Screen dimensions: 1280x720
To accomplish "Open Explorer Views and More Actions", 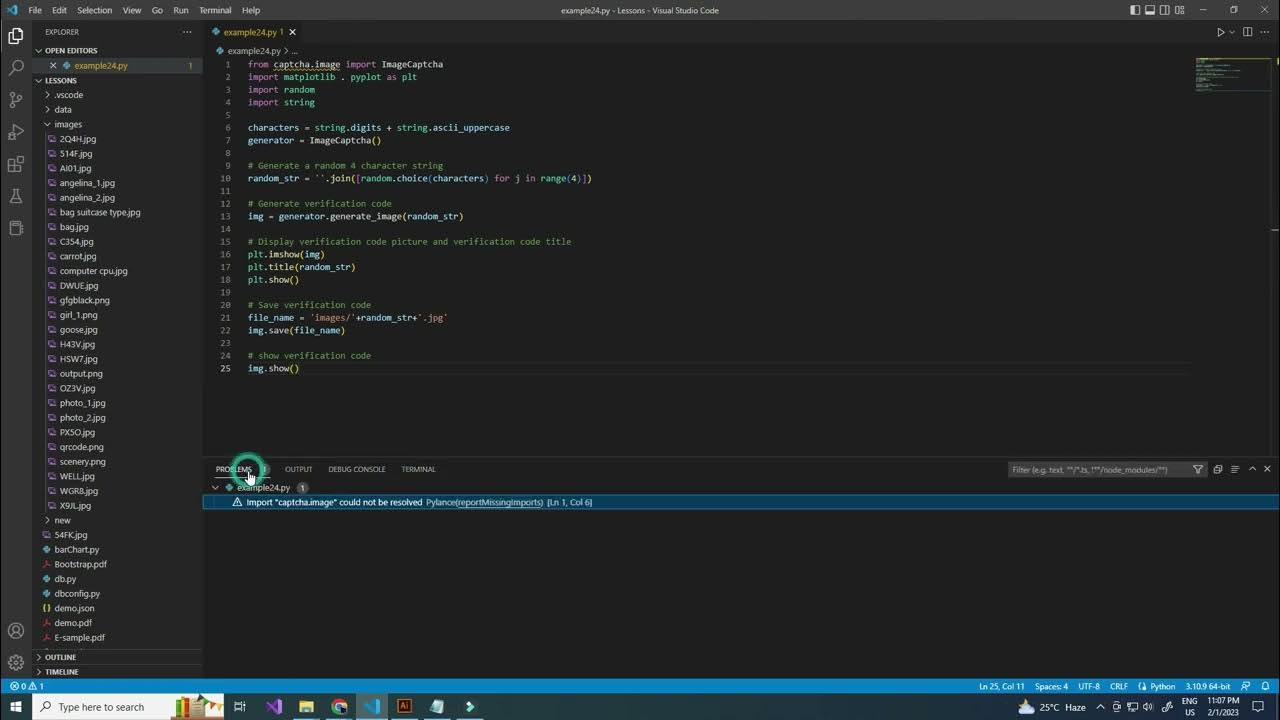I will coord(187,32).
